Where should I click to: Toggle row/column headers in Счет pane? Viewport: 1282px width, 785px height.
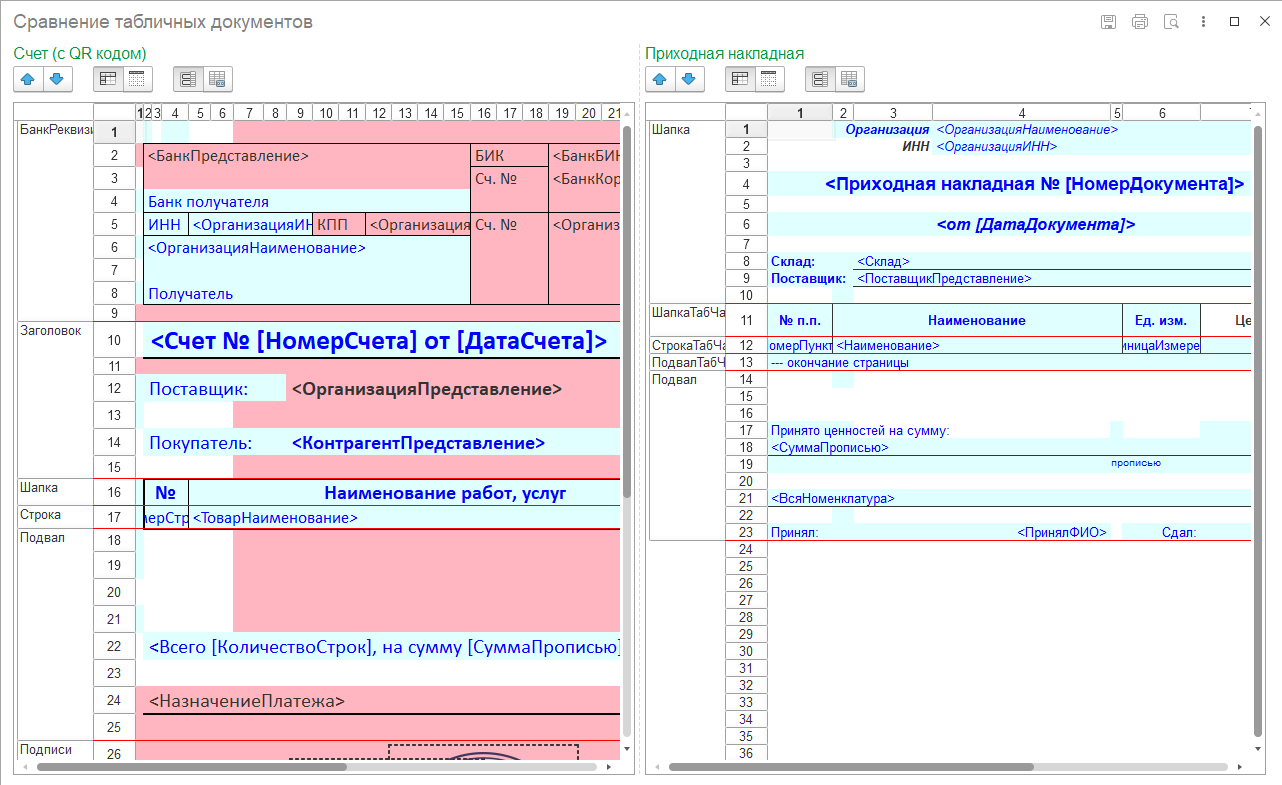[x=108, y=79]
